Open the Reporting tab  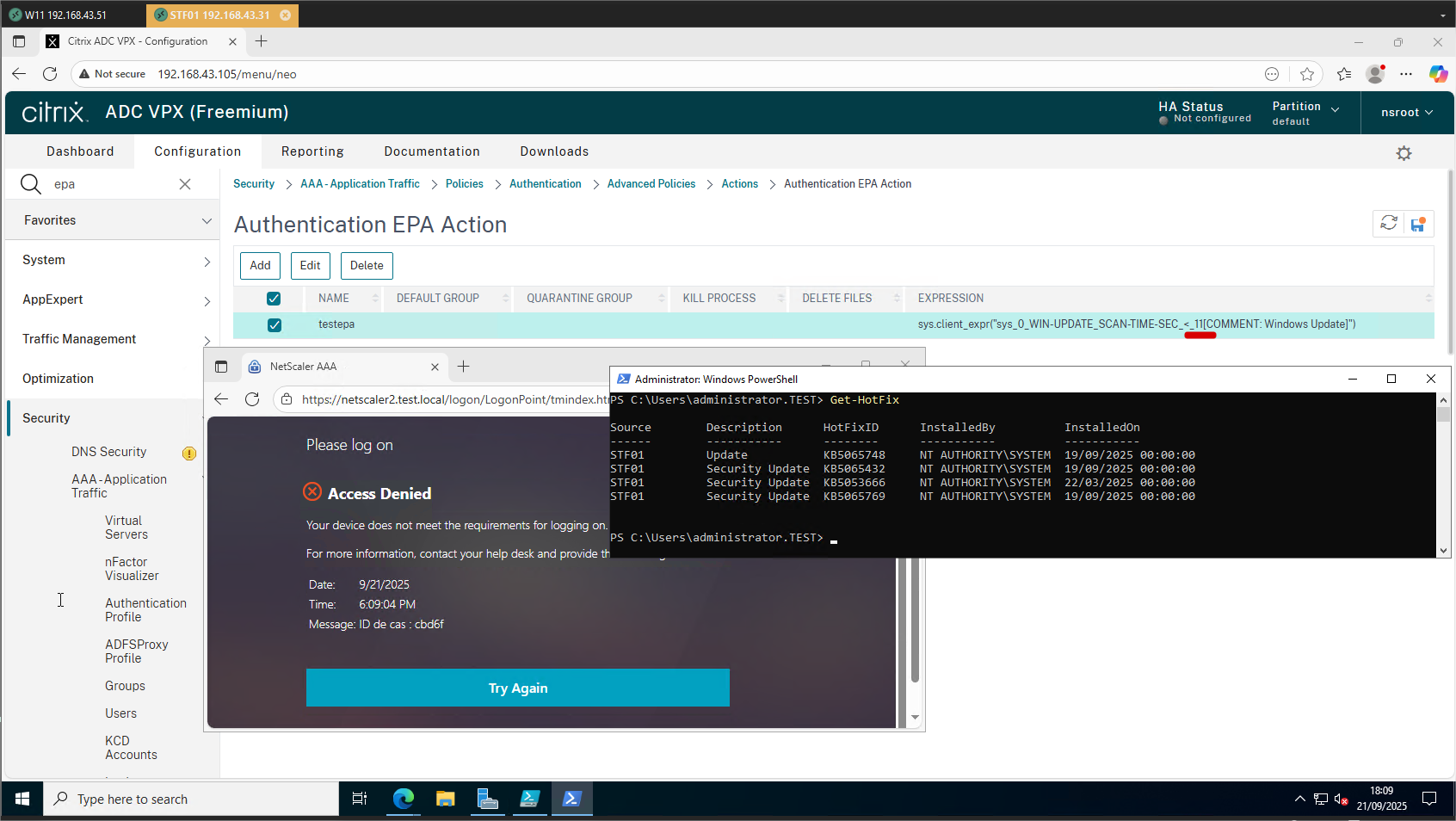tap(312, 151)
